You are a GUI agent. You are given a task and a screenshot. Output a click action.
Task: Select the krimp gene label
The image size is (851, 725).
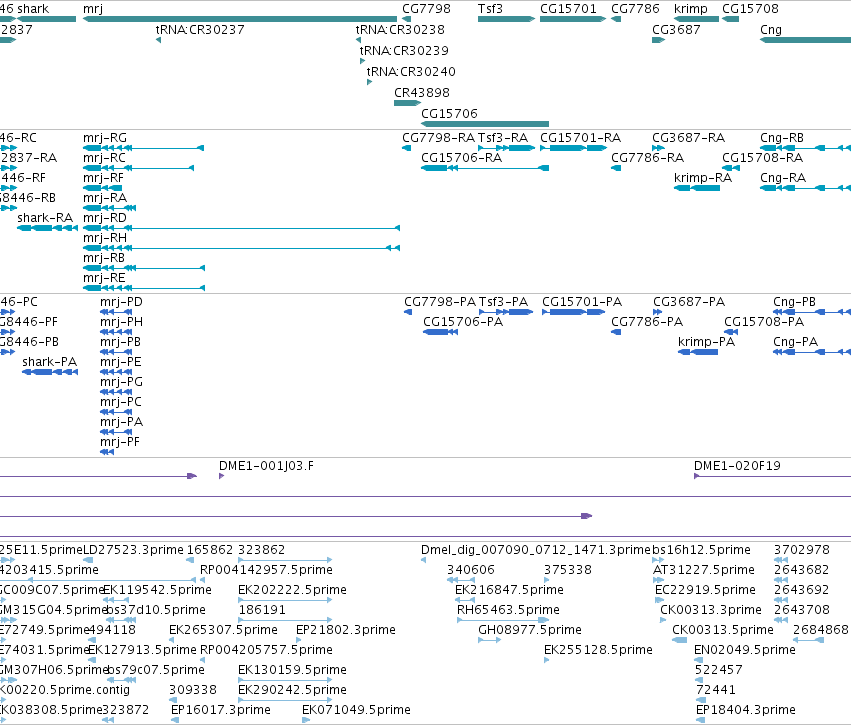tap(691, 9)
